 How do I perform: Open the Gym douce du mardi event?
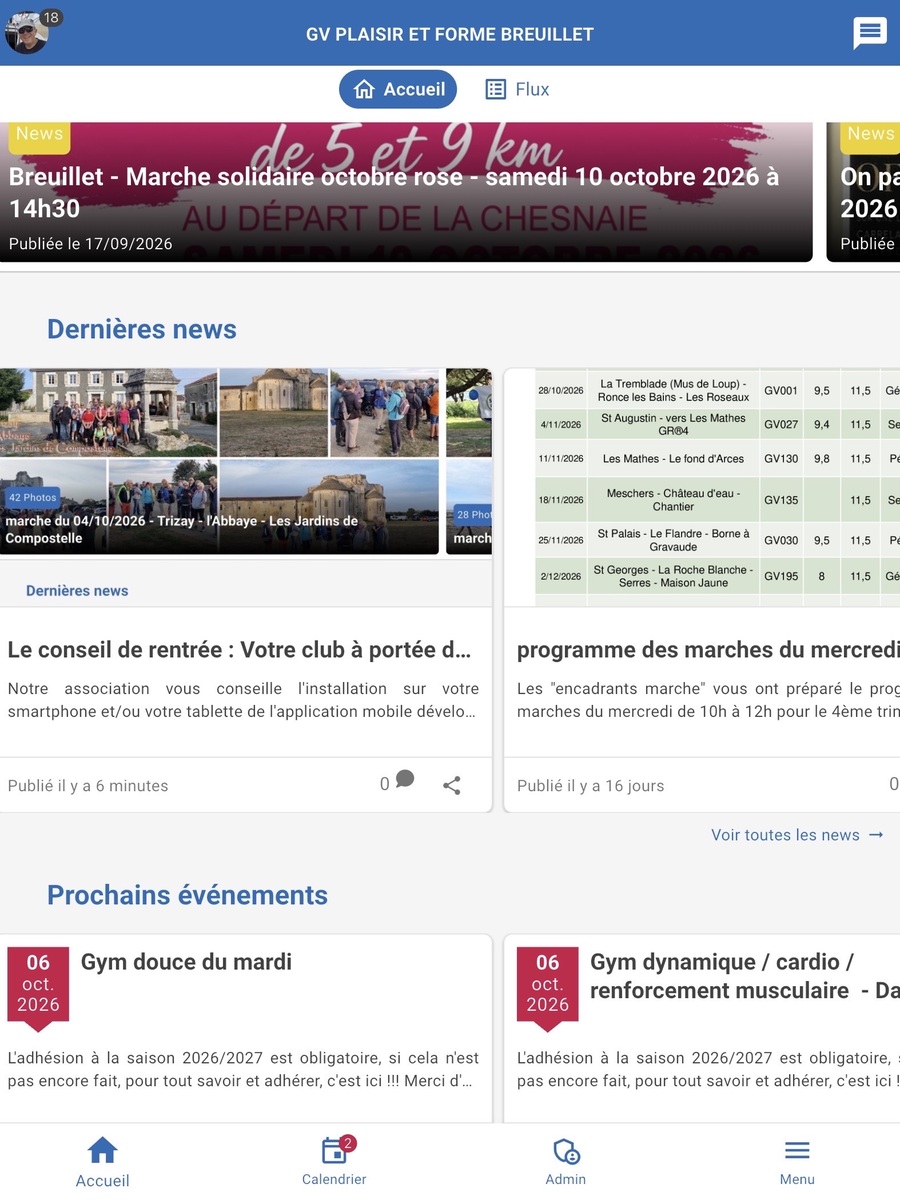186,962
